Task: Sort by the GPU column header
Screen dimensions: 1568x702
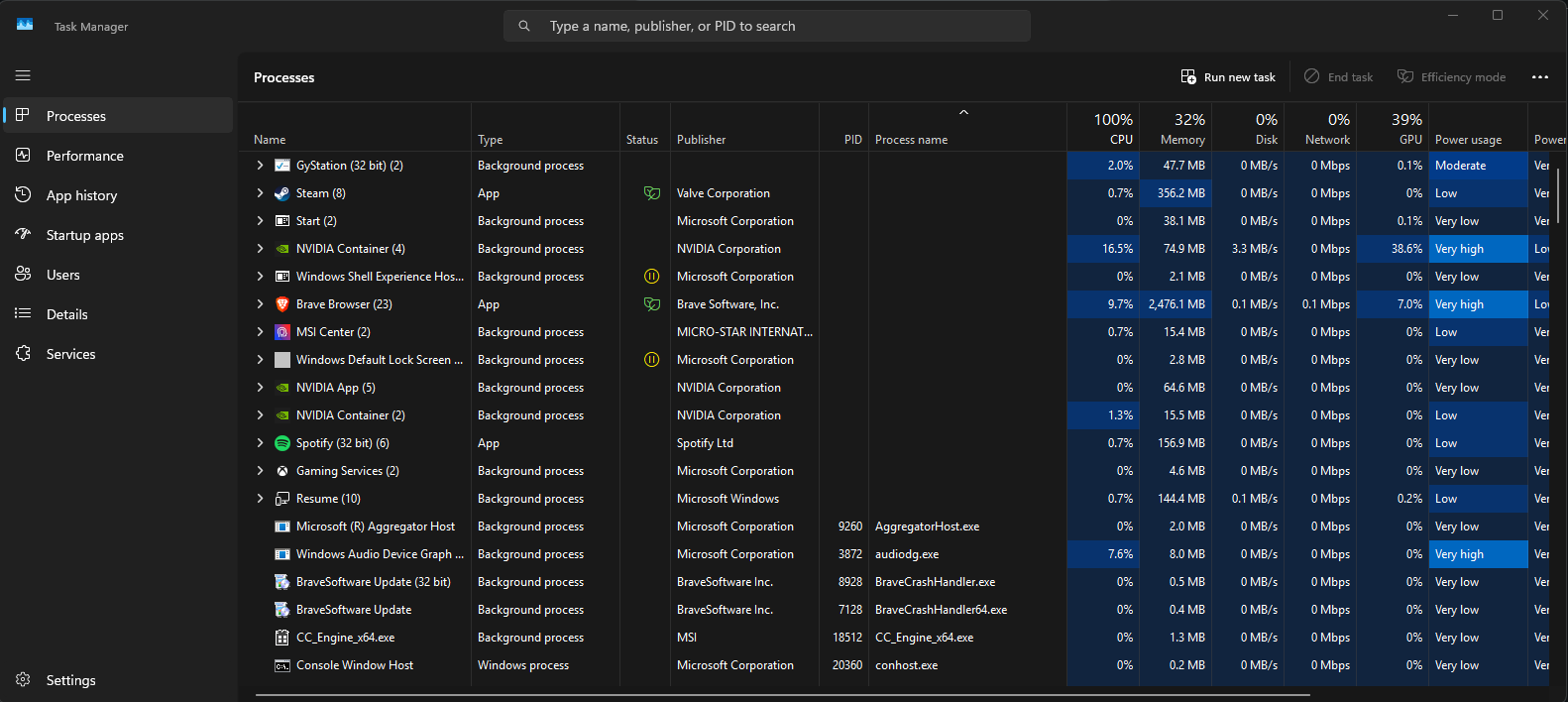Action: pyautogui.click(x=1393, y=128)
